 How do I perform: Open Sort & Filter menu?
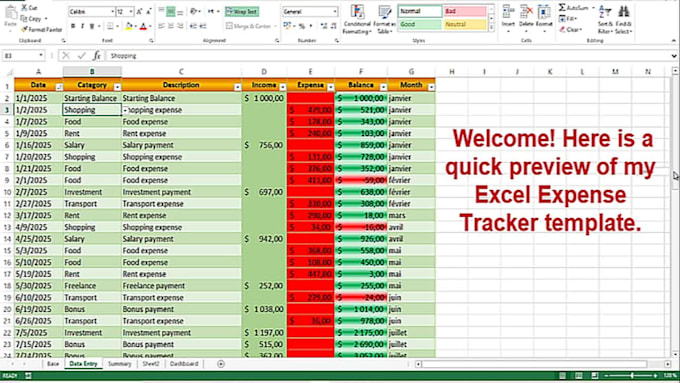(x=605, y=20)
